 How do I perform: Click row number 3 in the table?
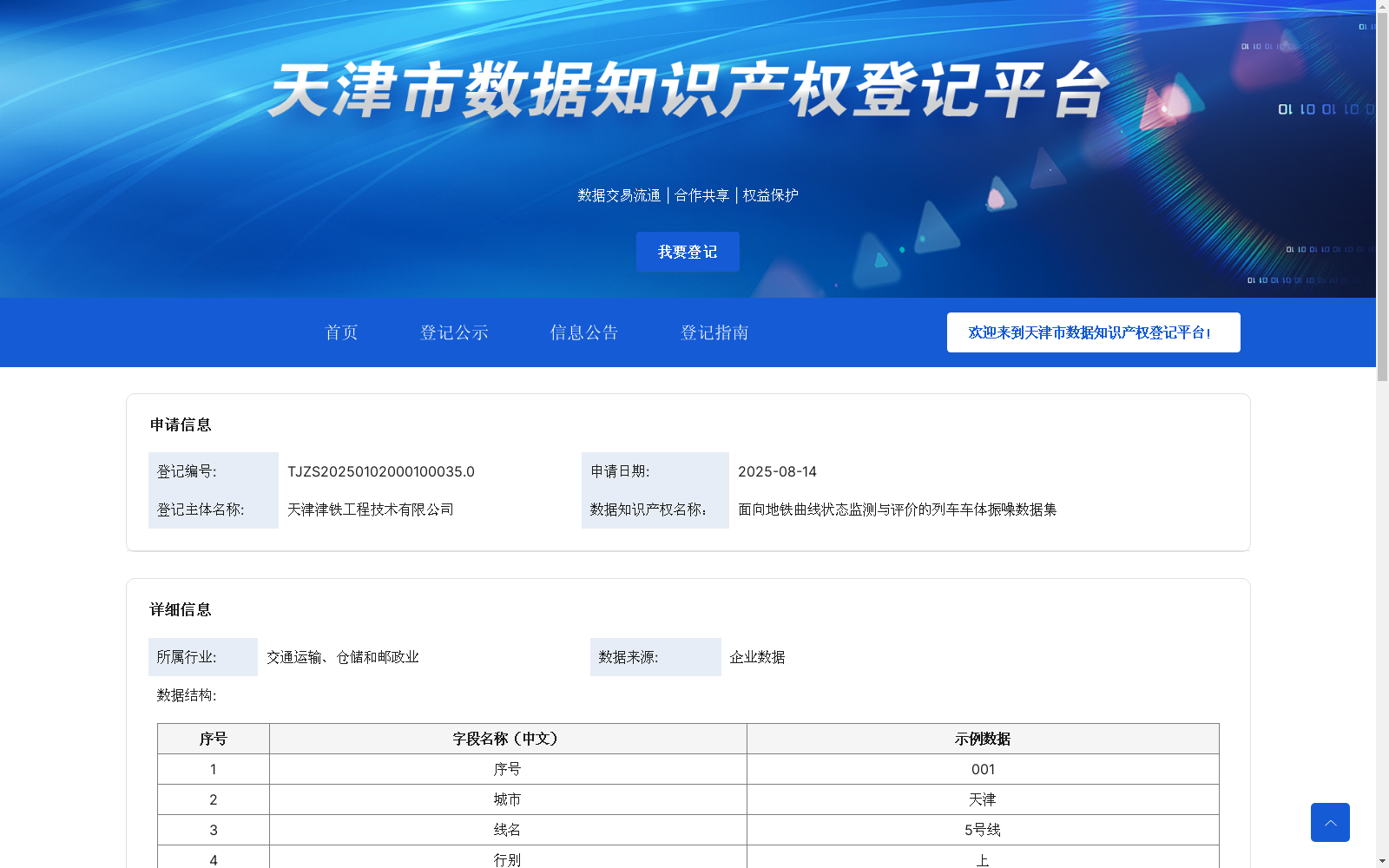(214, 830)
